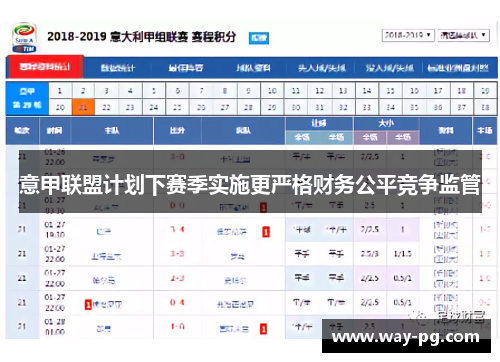Switch to the 球队资料 tab
Screen dimensions: 500x362
[x=253, y=68]
